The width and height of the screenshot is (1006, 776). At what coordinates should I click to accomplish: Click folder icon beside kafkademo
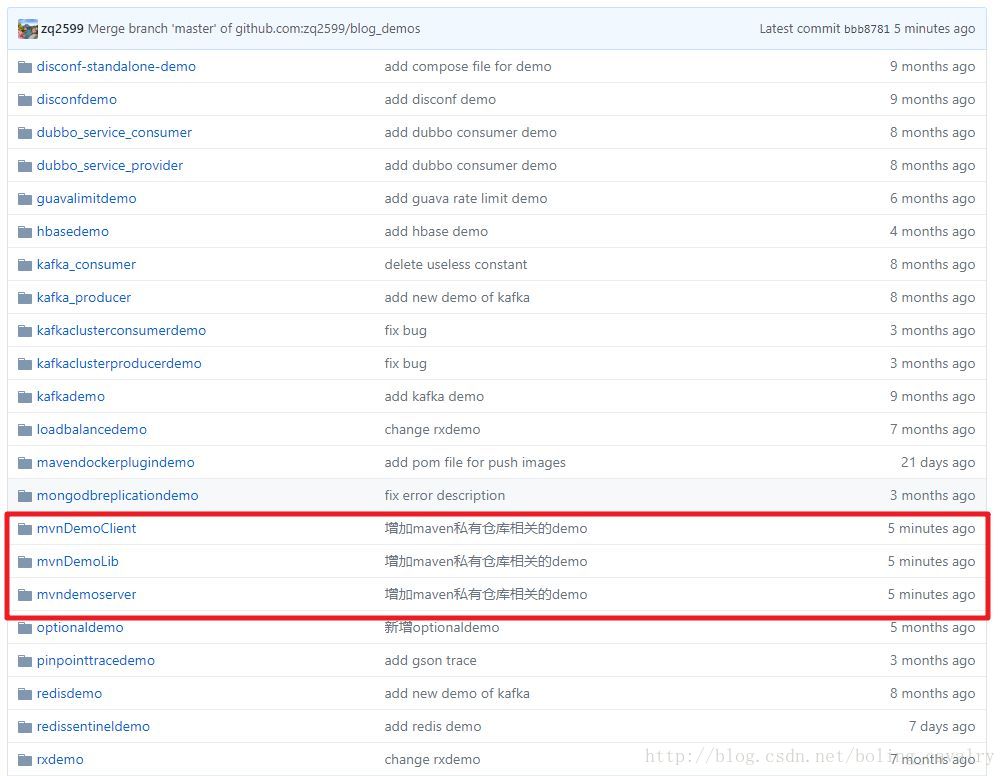[25, 397]
